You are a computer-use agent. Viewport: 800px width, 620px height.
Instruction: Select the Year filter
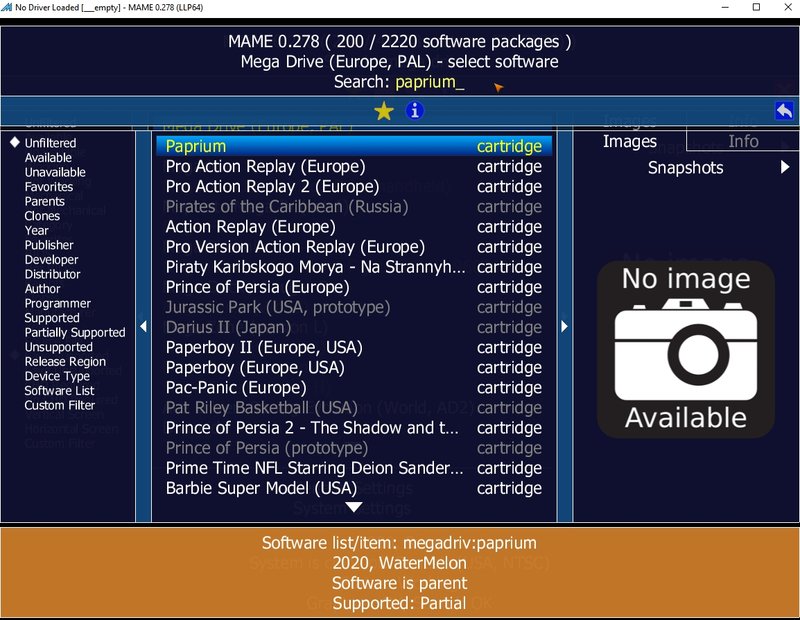click(x=37, y=231)
